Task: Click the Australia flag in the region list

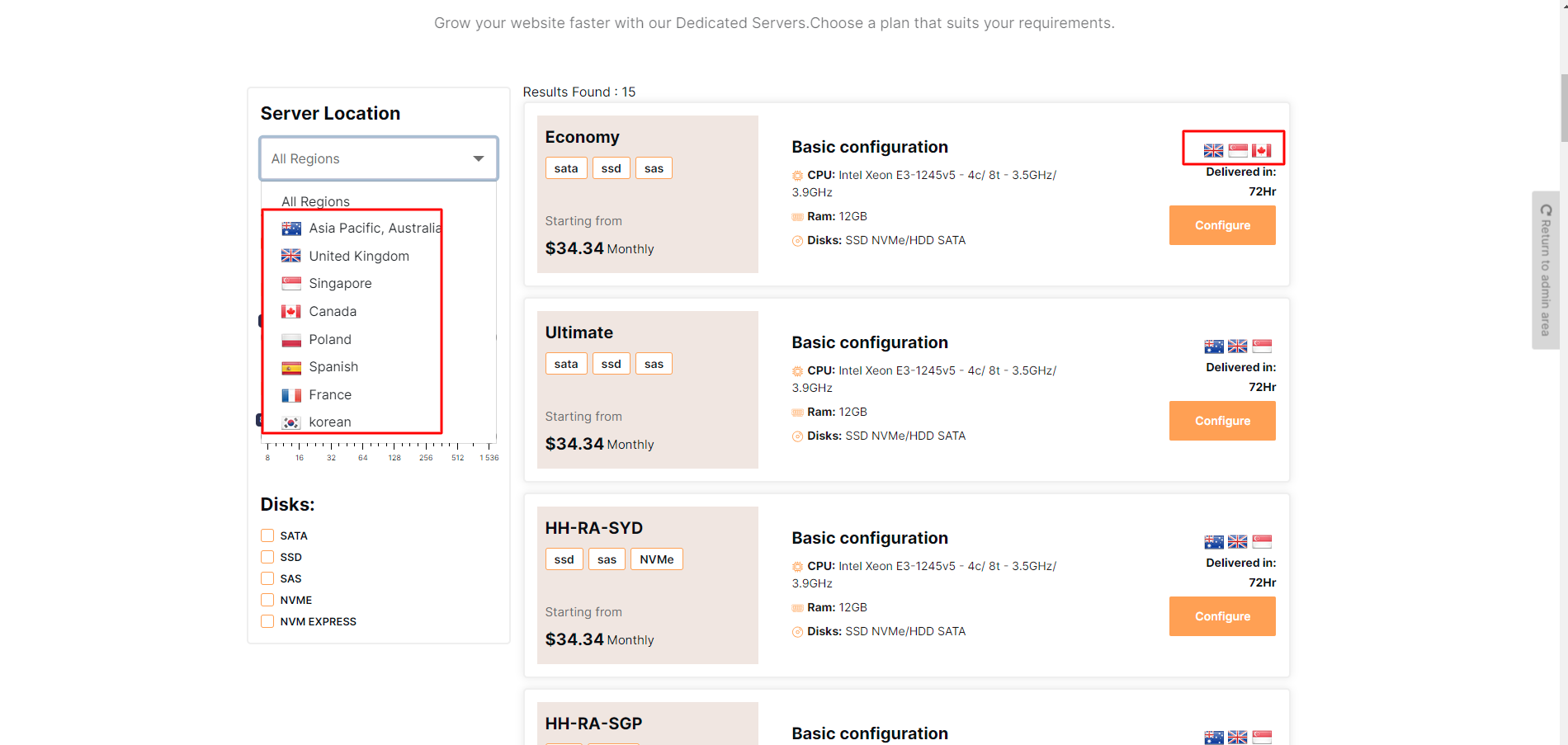Action: click(290, 229)
